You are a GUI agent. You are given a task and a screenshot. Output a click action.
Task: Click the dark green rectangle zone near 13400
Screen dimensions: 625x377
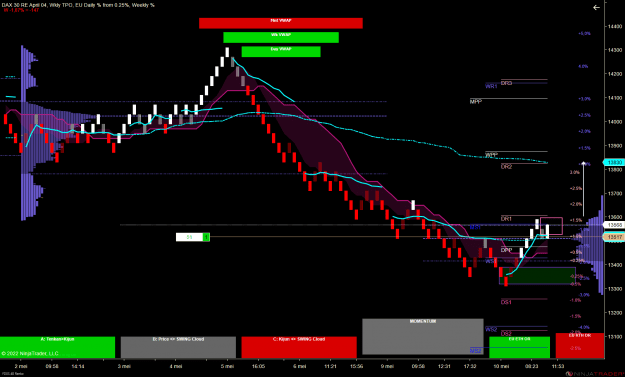[x=537, y=275]
